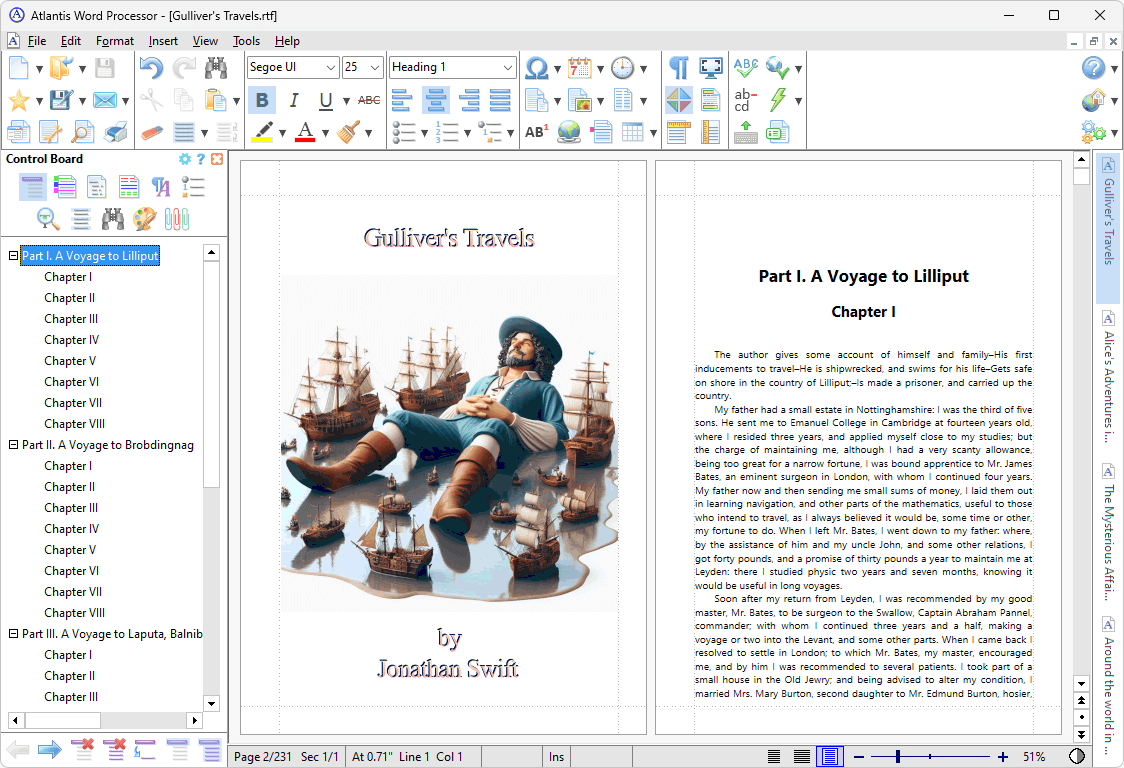The image size is (1124, 768).
Task: Open the Clip Bank paperclips panel
Action: pyautogui.click(x=177, y=218)
